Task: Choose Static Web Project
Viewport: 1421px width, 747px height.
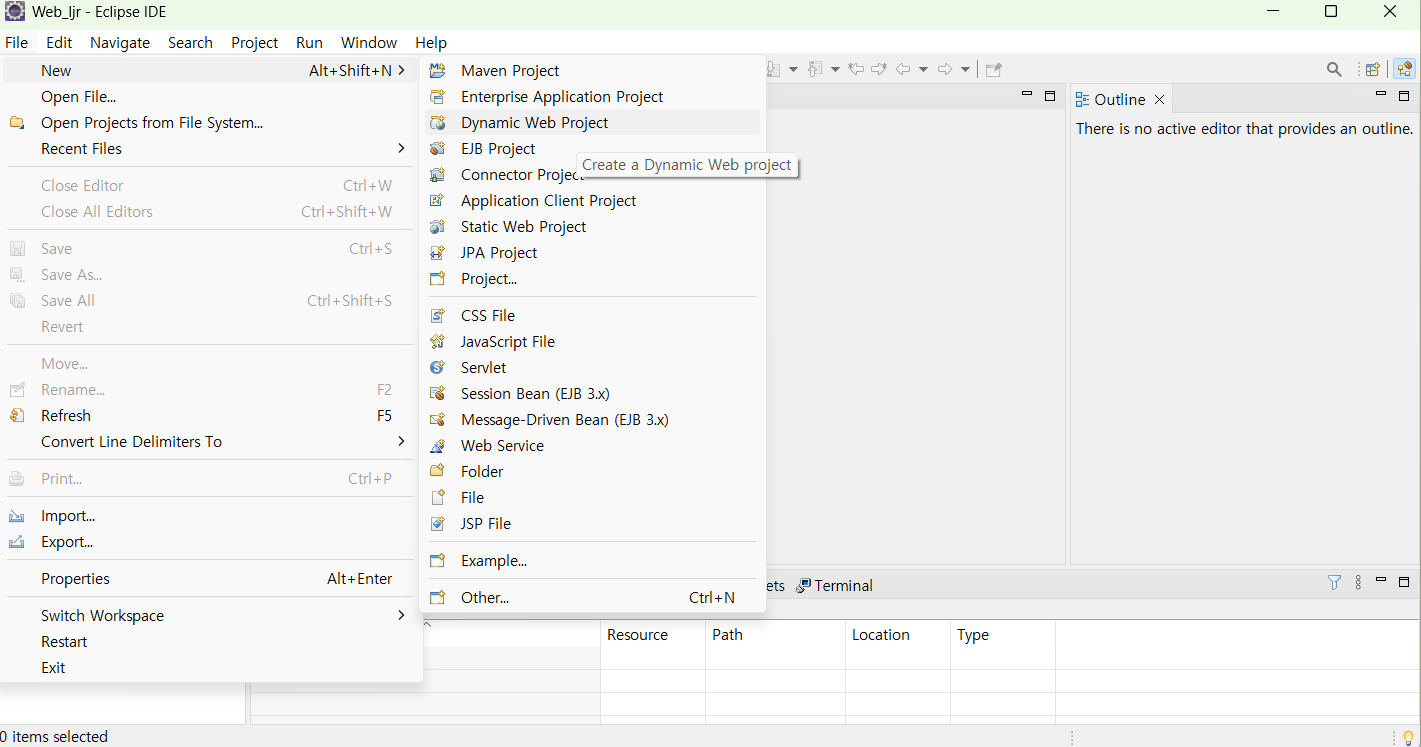Action: pyautogui.click(x=592, y=226)
